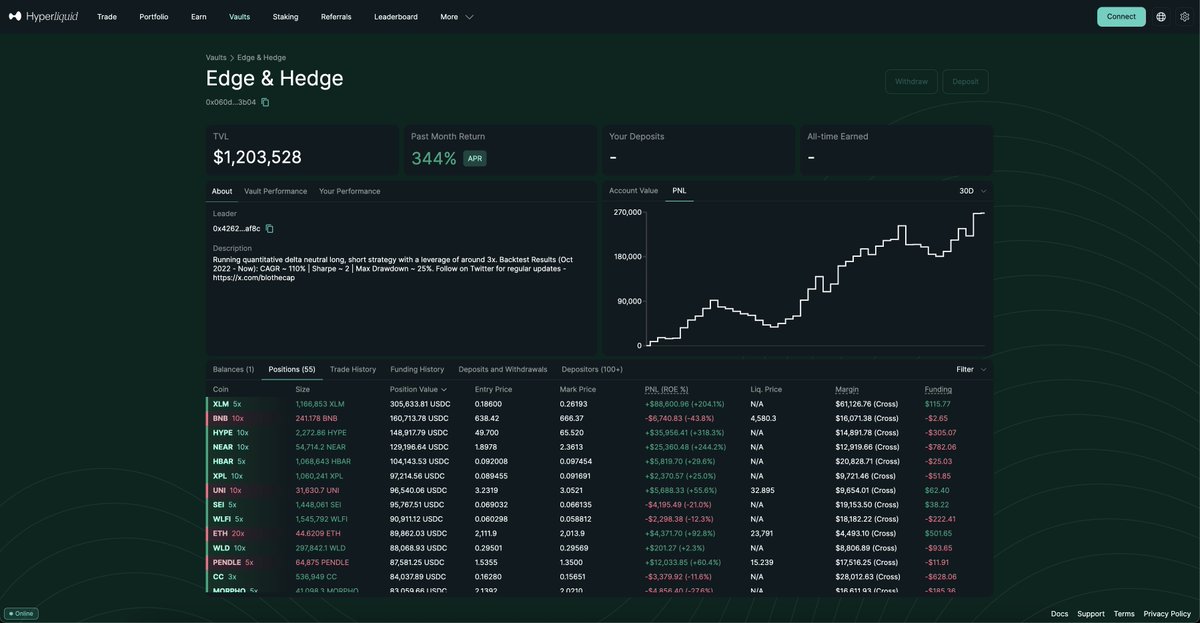Click the Online status indicator
Image resolution: width=1200 pixels, height=623 pixels.
[21, 613]
